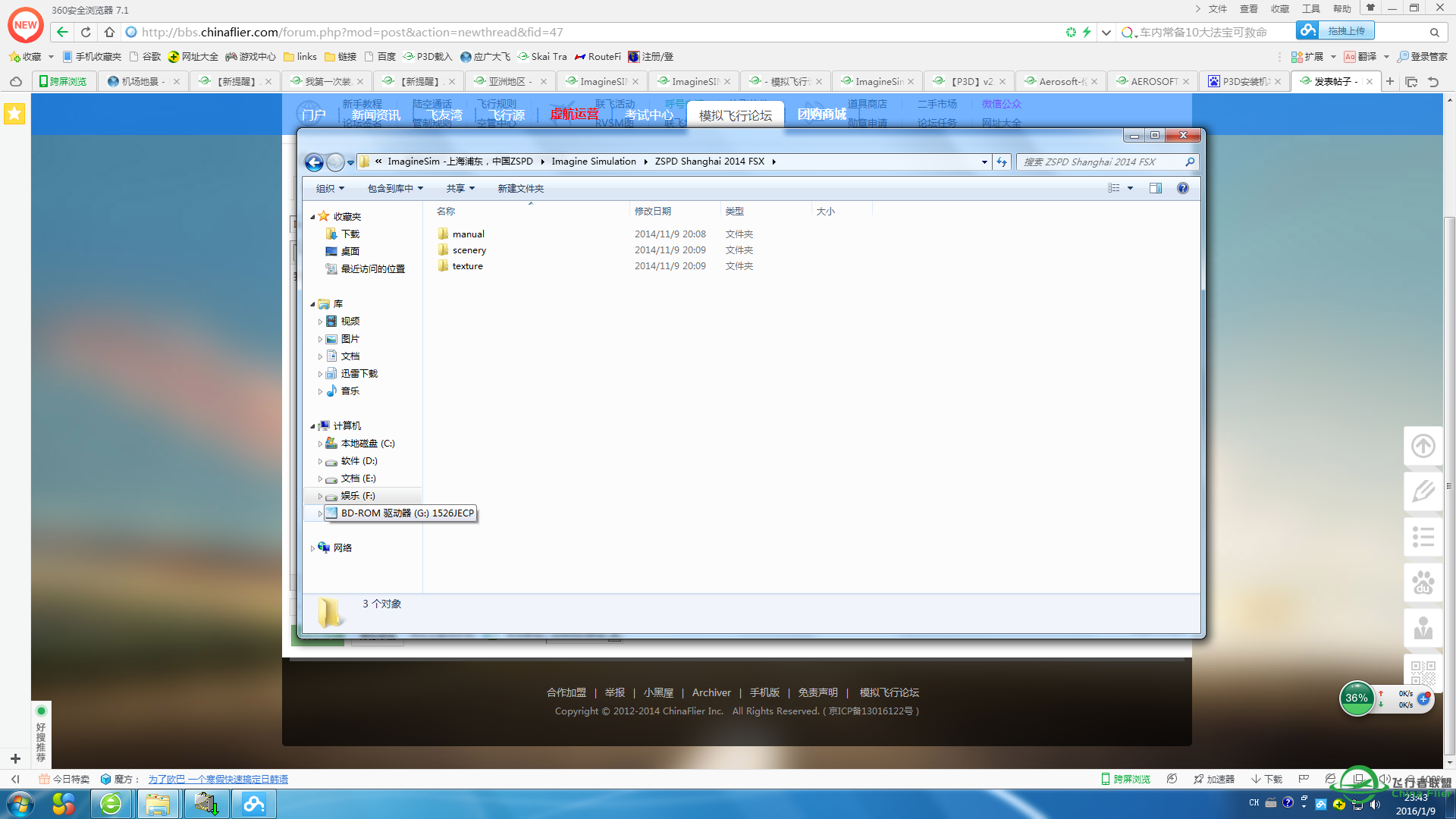Reload the page with refresh icon
1456x819 pixels.
pyautogui.click(x=86, y=32)
